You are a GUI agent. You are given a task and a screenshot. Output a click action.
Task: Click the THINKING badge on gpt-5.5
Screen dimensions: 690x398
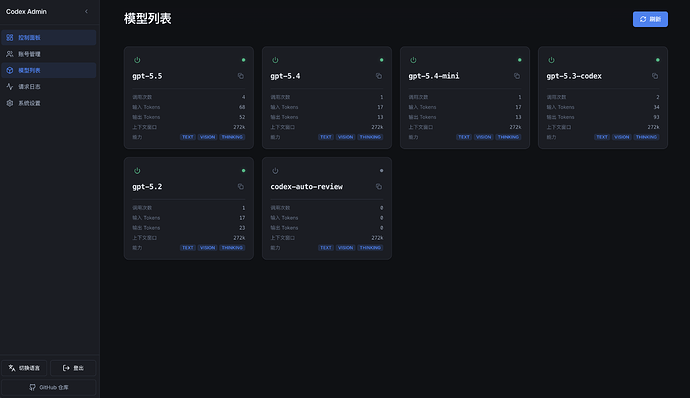tap(232, 137)
